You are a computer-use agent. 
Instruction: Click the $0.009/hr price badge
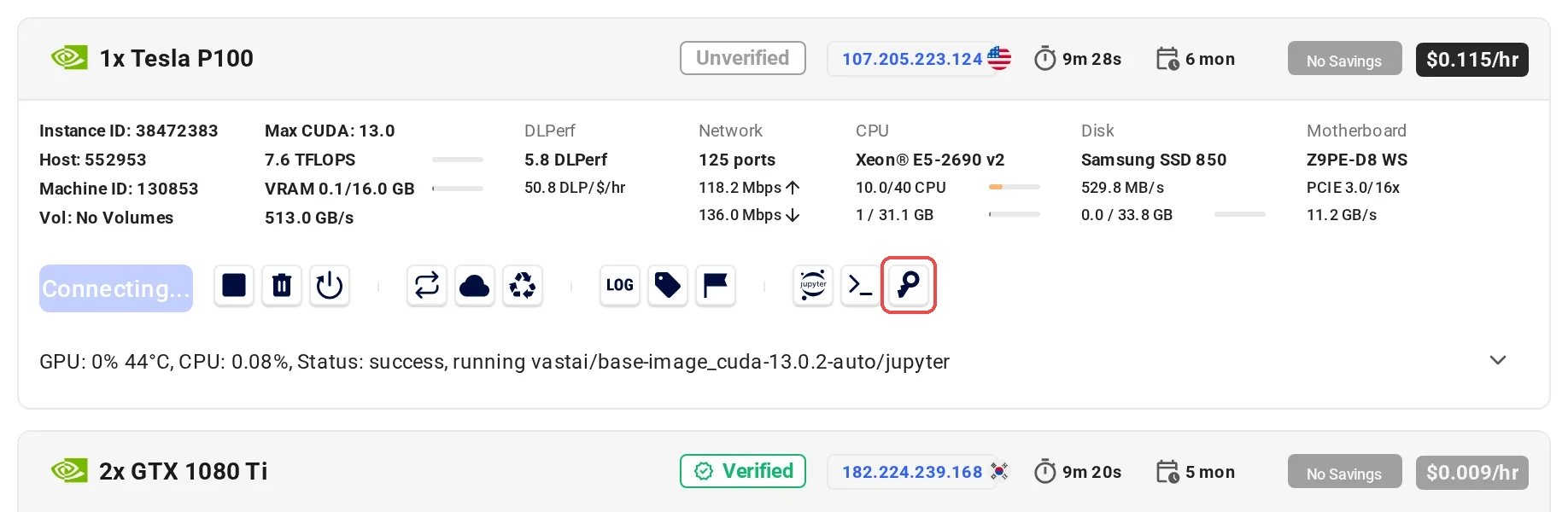pyautogui.click(x=1472, y=473)
